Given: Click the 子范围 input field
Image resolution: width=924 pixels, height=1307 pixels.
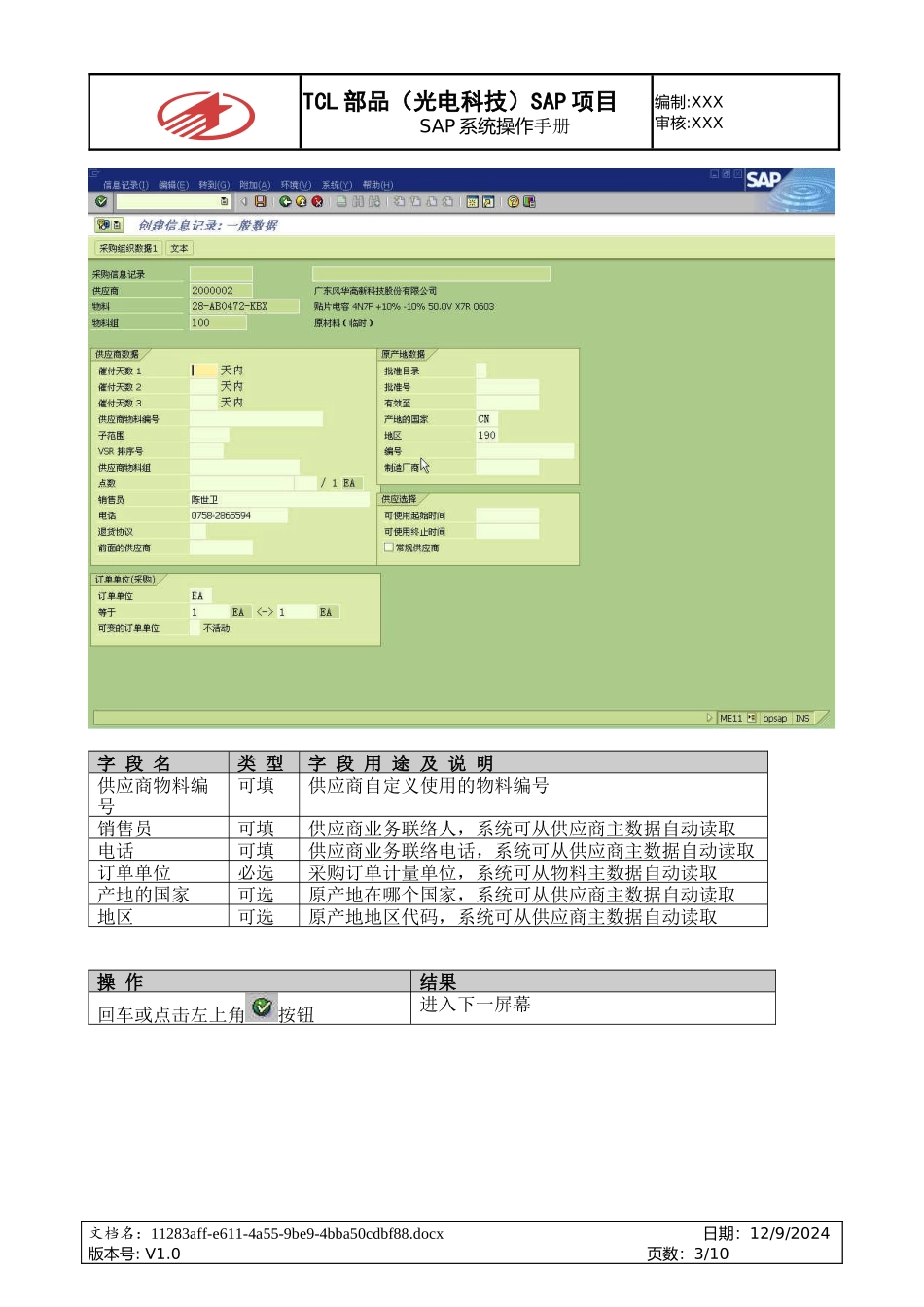Looking at the screenshot, I should pos(210,435).
